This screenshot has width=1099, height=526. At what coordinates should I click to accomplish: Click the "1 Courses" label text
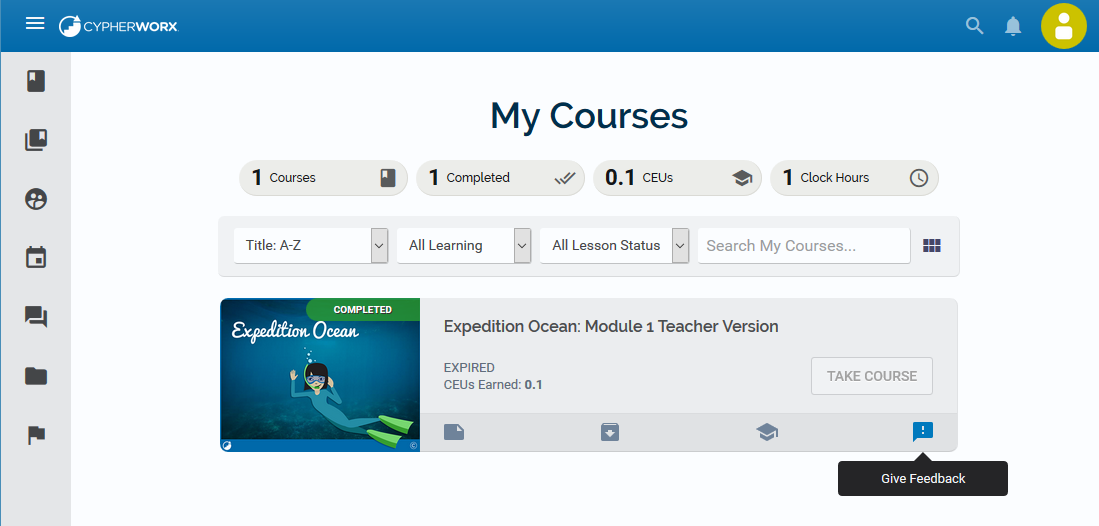(x=284, y=177)
